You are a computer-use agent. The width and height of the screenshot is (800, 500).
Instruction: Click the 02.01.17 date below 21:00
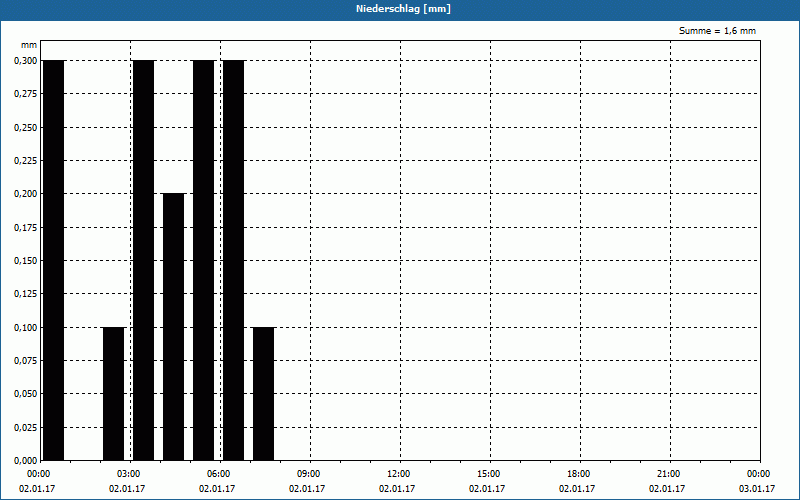(x=667, y=489)
